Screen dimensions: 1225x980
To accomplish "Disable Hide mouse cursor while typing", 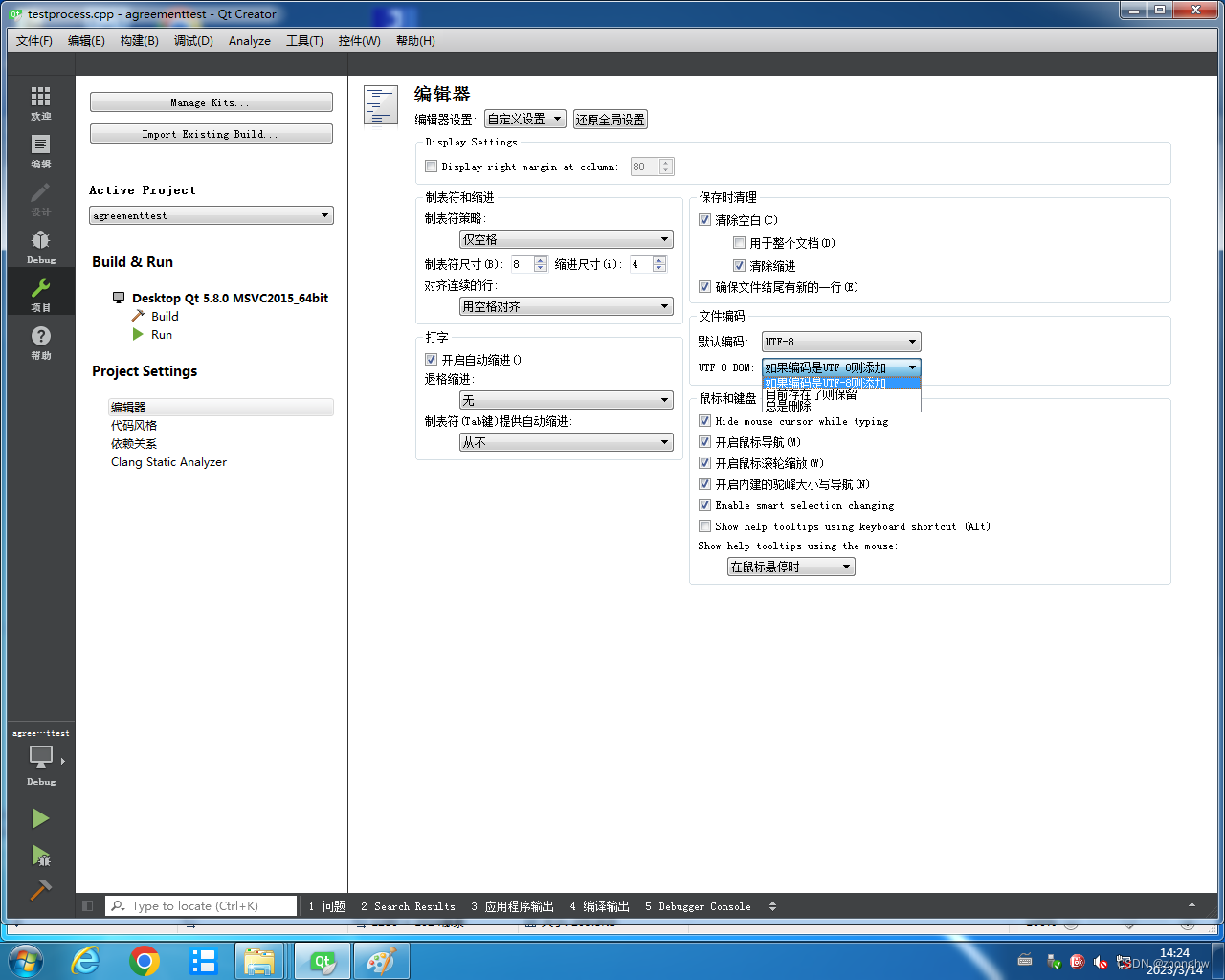I will [704, 421].
